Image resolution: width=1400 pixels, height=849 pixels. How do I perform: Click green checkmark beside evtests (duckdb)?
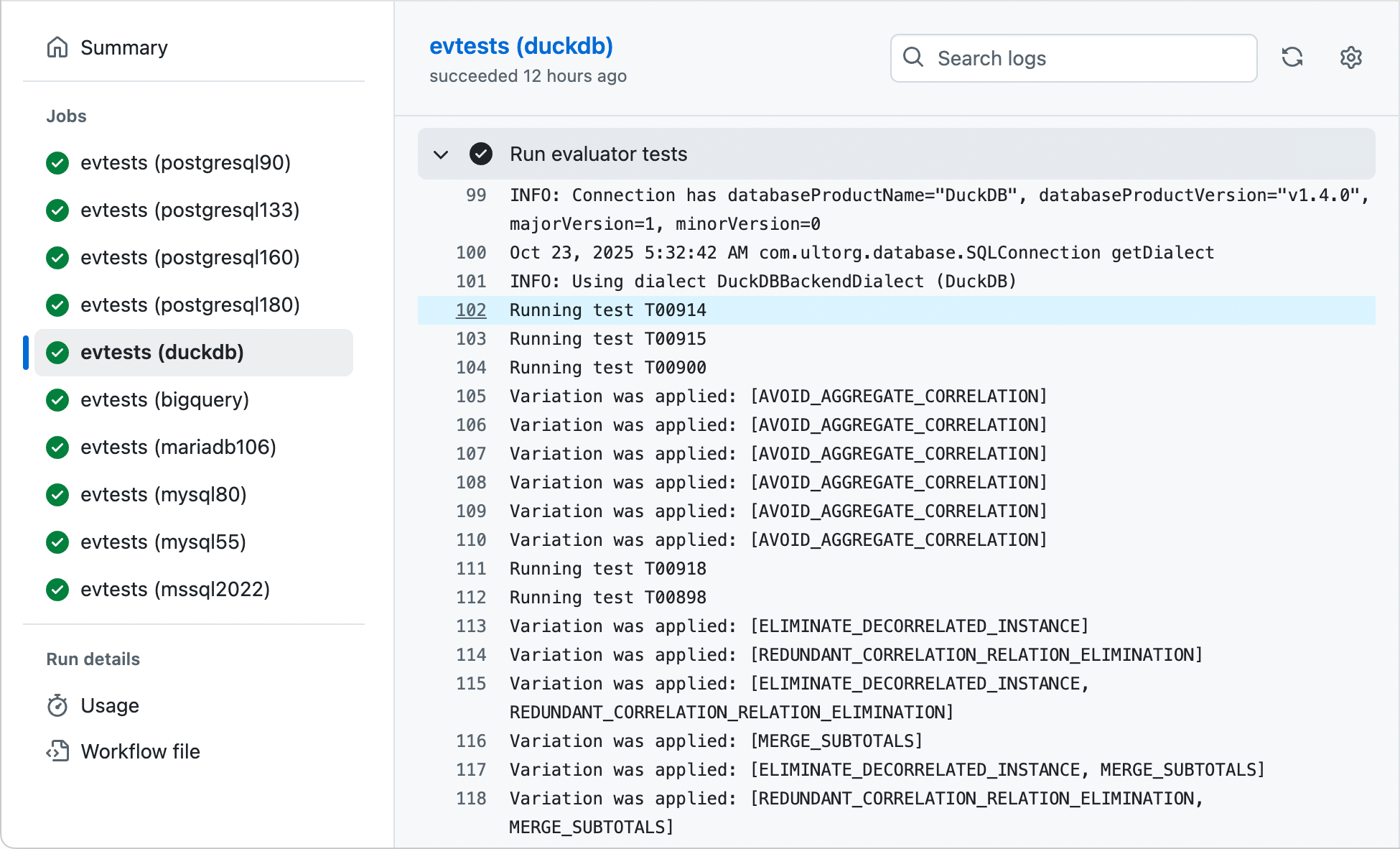click(57, 353)
